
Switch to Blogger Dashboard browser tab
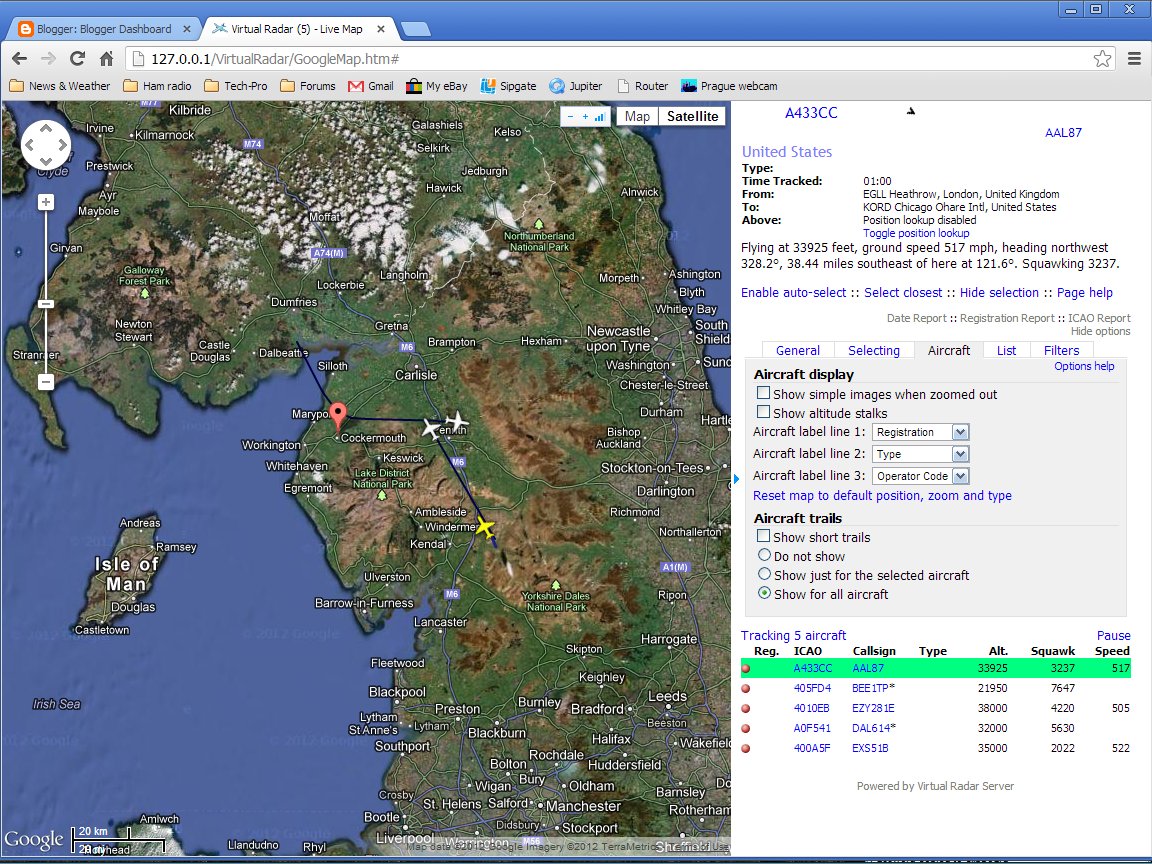(x=104, y=29)
